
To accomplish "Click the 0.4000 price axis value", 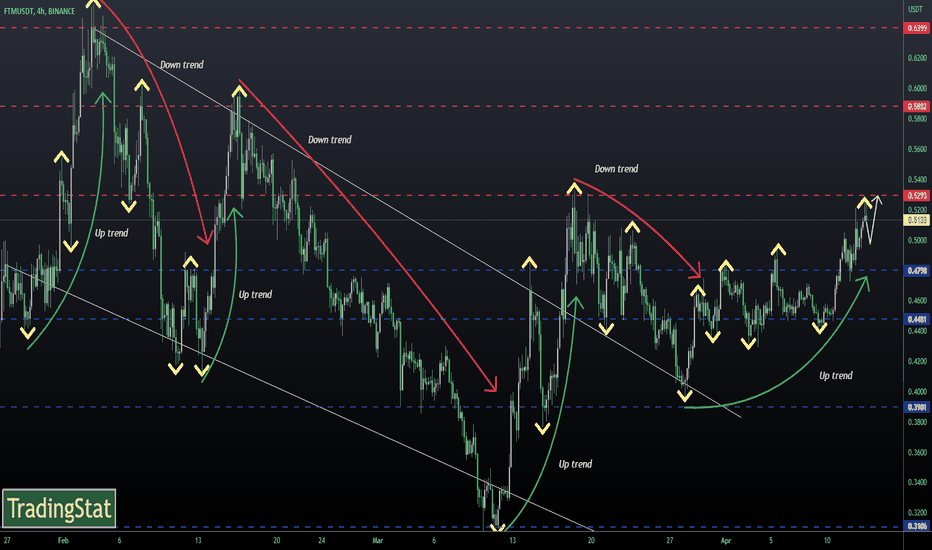I will [917, 392].
